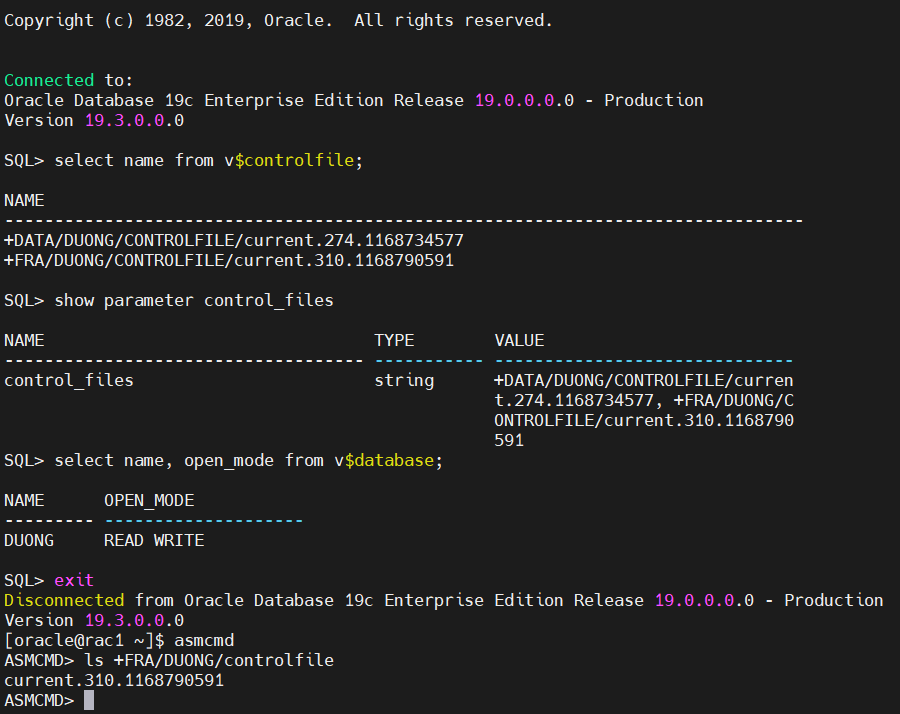Click the 'ls +FRA/DUONG/controlfile' command line

coord(209,660)
